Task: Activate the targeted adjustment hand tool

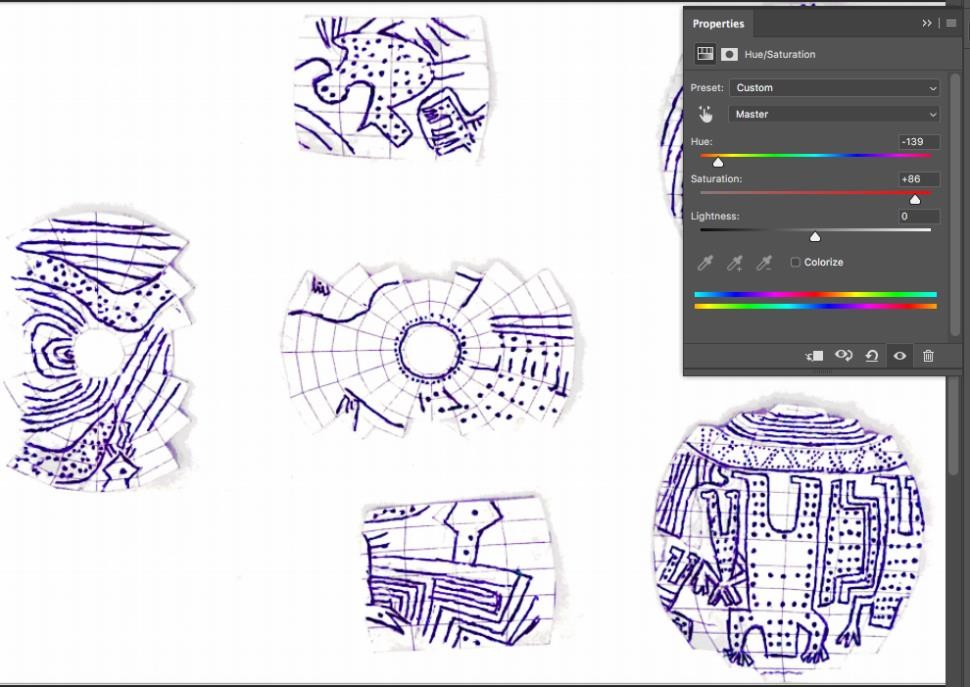Action: click(705, 114)
